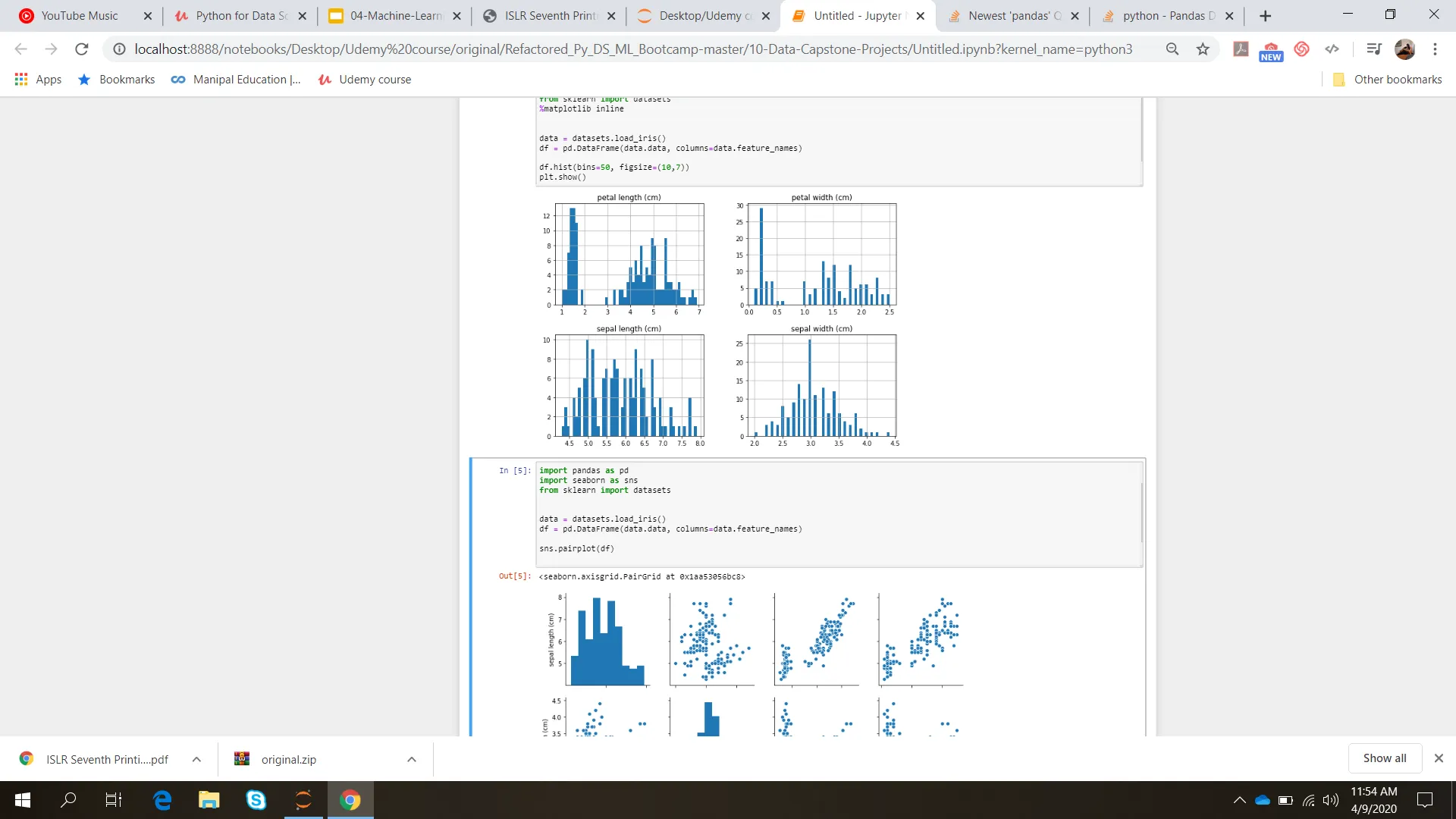Close the downloads bar

[1439, 758]
